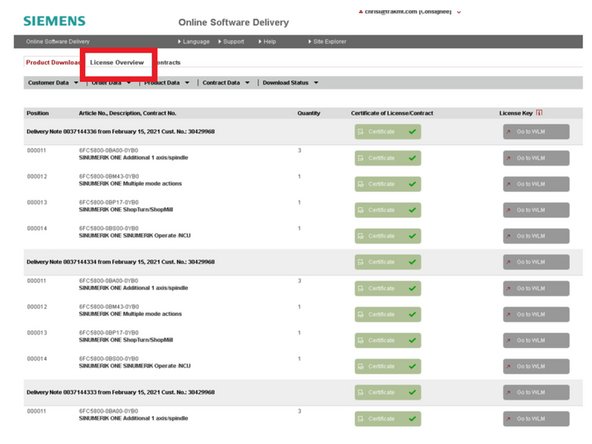Image resolution: width=592 pixels, height=444 pixels.
Task: Open the Help menu
Action: click(267, 42)
